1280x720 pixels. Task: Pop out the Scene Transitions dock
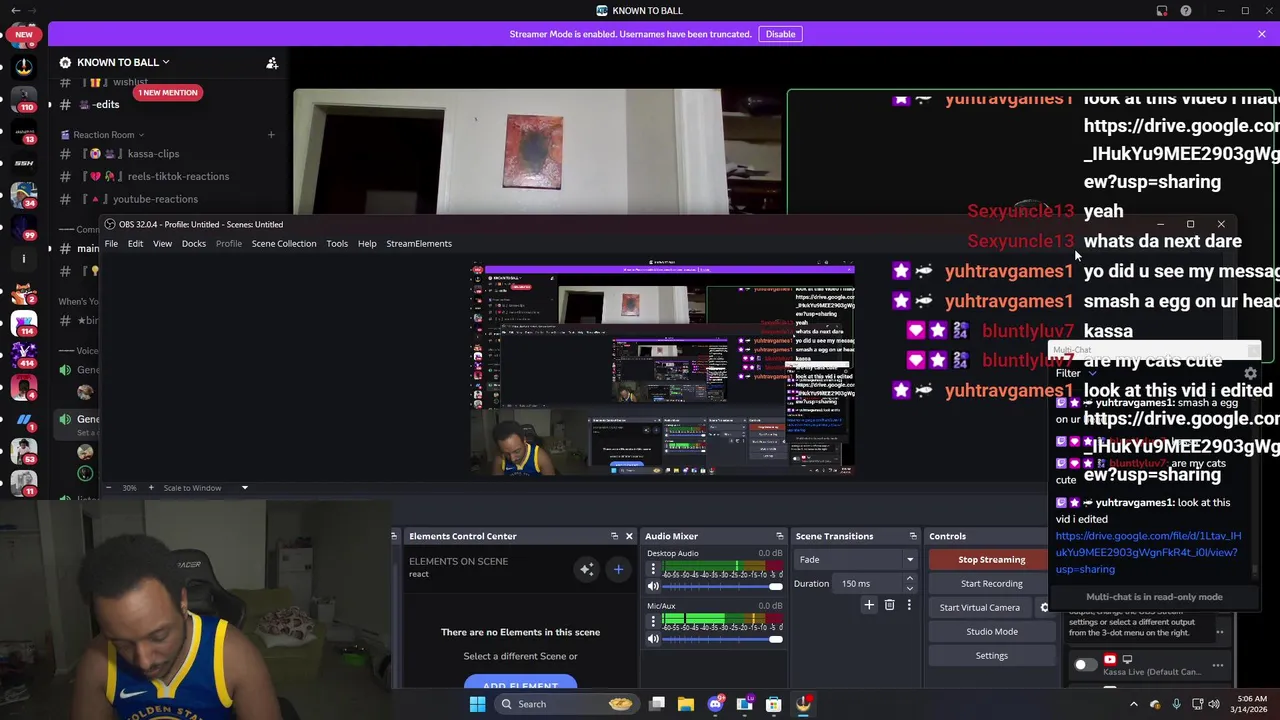point(913,536)
